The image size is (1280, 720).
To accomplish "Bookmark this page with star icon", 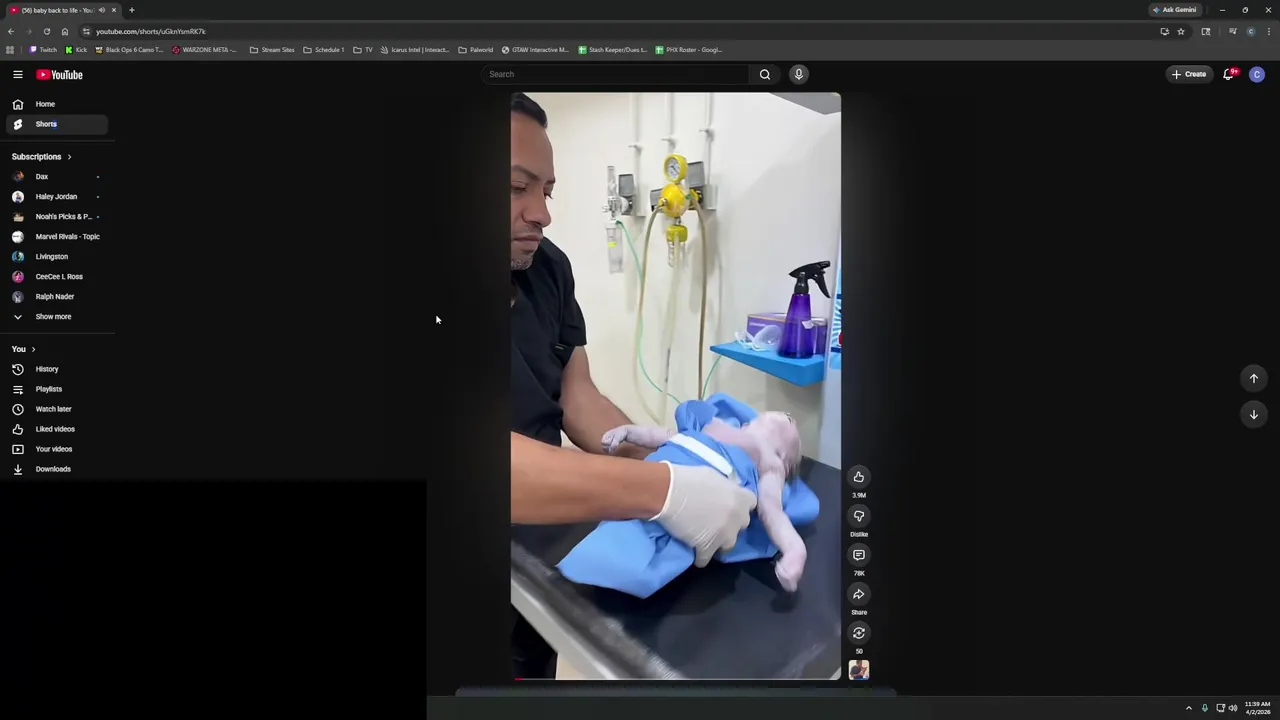I will [1181, 31].
